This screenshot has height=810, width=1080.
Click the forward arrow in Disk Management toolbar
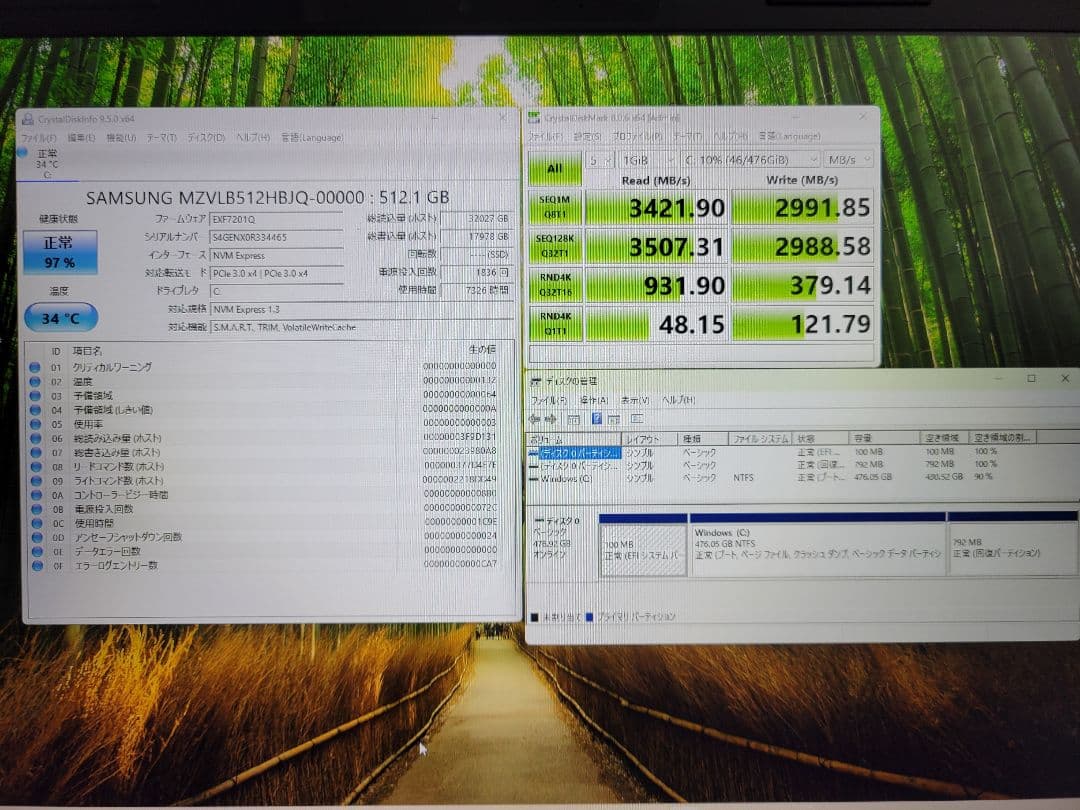point(550,418)
